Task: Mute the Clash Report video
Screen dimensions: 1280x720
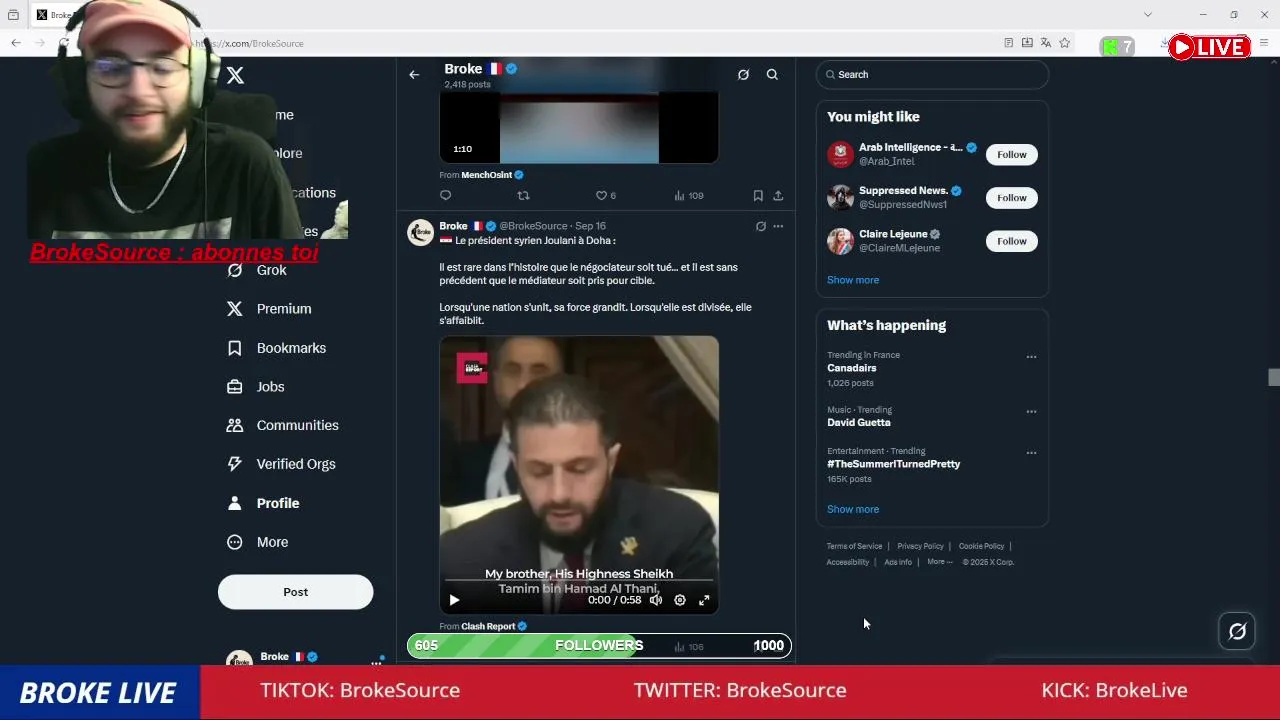Action: point(656,600)
